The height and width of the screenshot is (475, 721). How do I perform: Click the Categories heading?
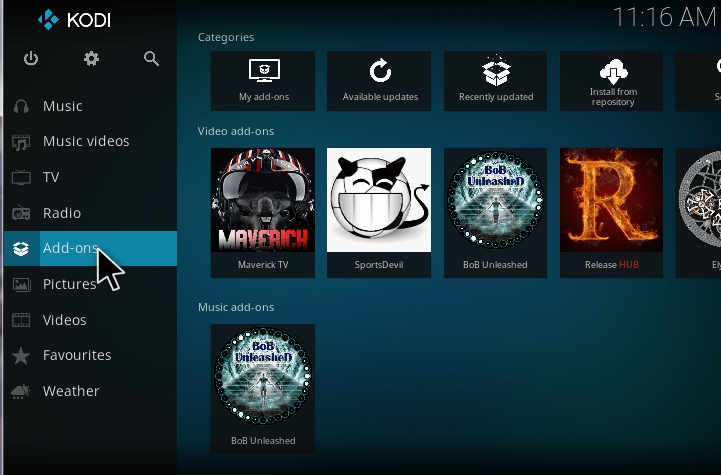[226, 37]
